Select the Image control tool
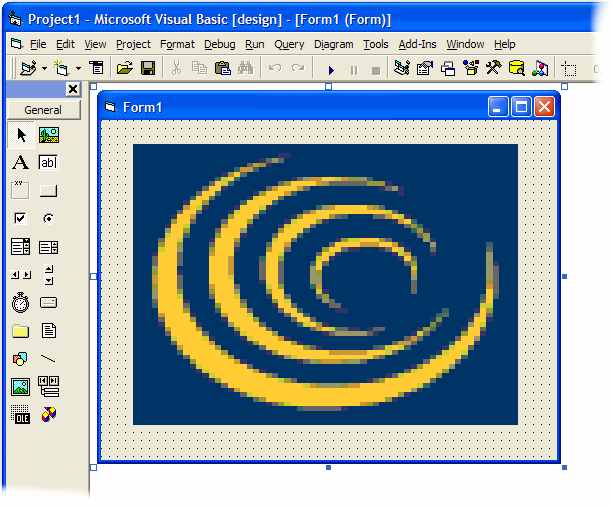The width and height of the screenshot is (612, 506). point(20,387)
